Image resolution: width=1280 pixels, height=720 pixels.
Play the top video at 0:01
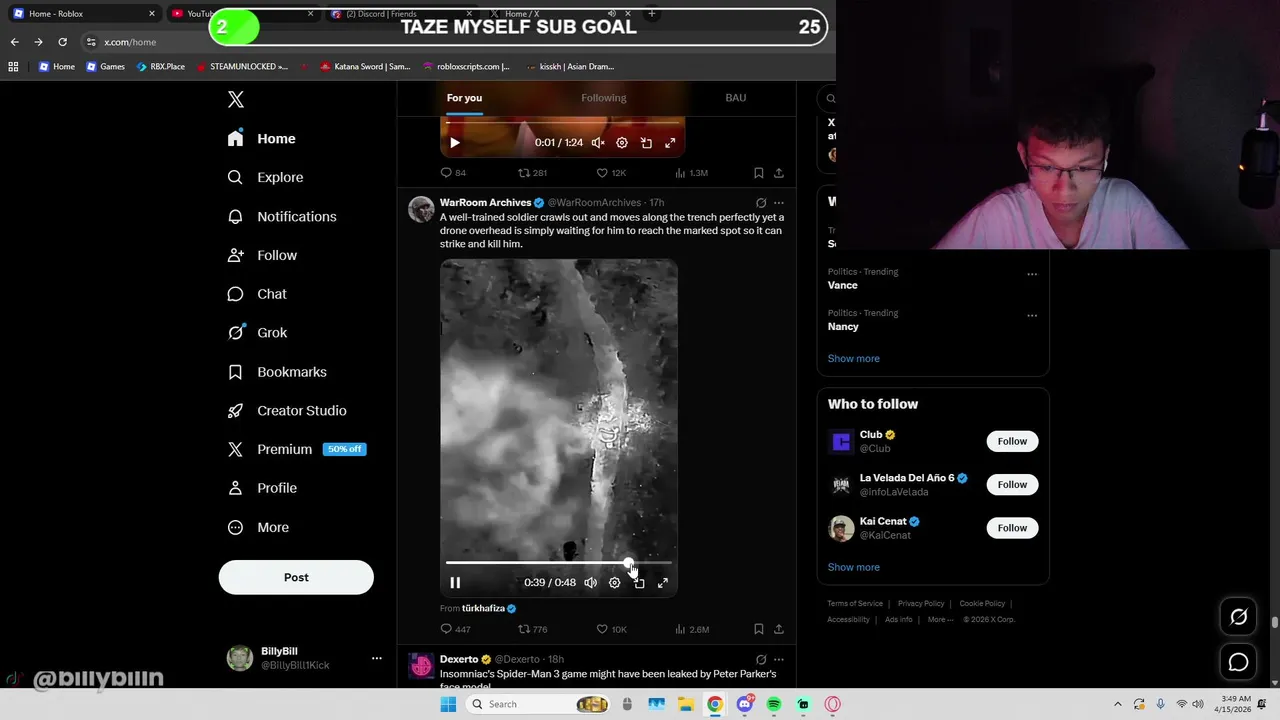[455, 143]
